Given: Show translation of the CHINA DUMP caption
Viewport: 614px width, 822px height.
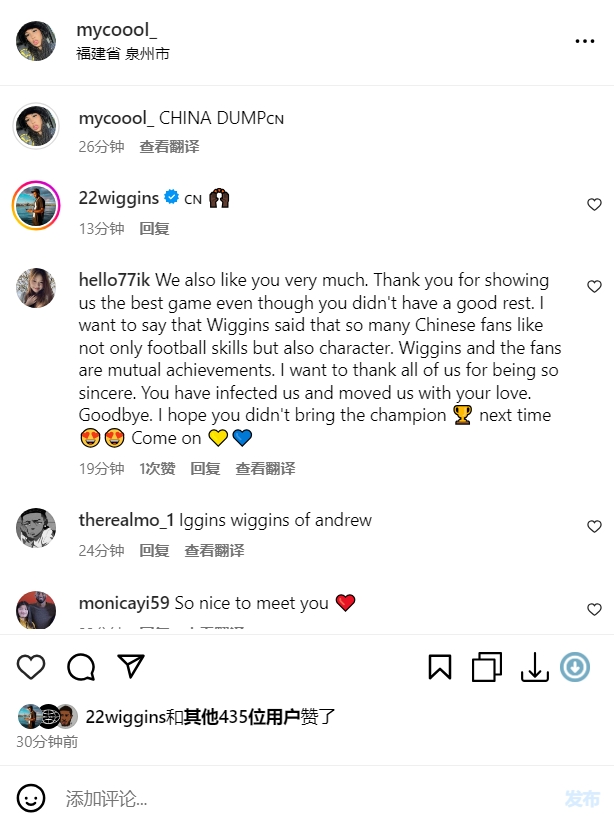Looking at the screenshot, I should pyautogui.click(x=169, y=147).
